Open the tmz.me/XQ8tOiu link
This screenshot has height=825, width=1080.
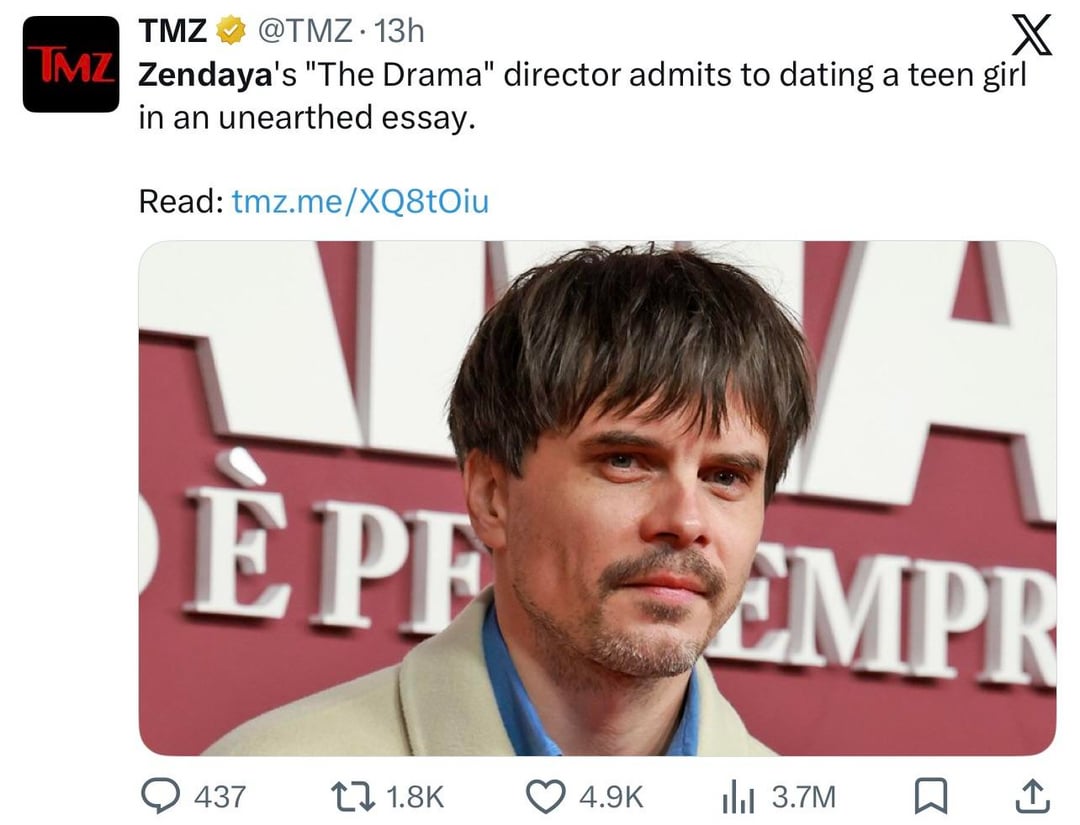(x=360, y=202)
